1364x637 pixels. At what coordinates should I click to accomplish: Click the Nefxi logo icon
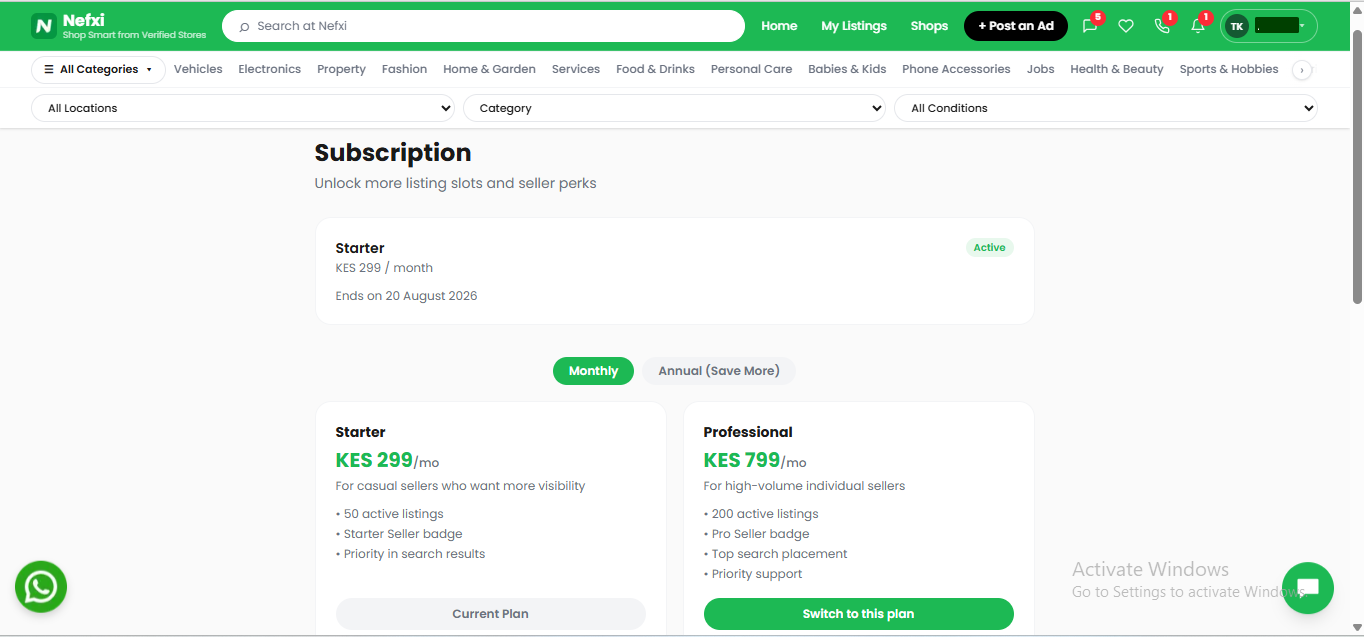coord(44,26)
